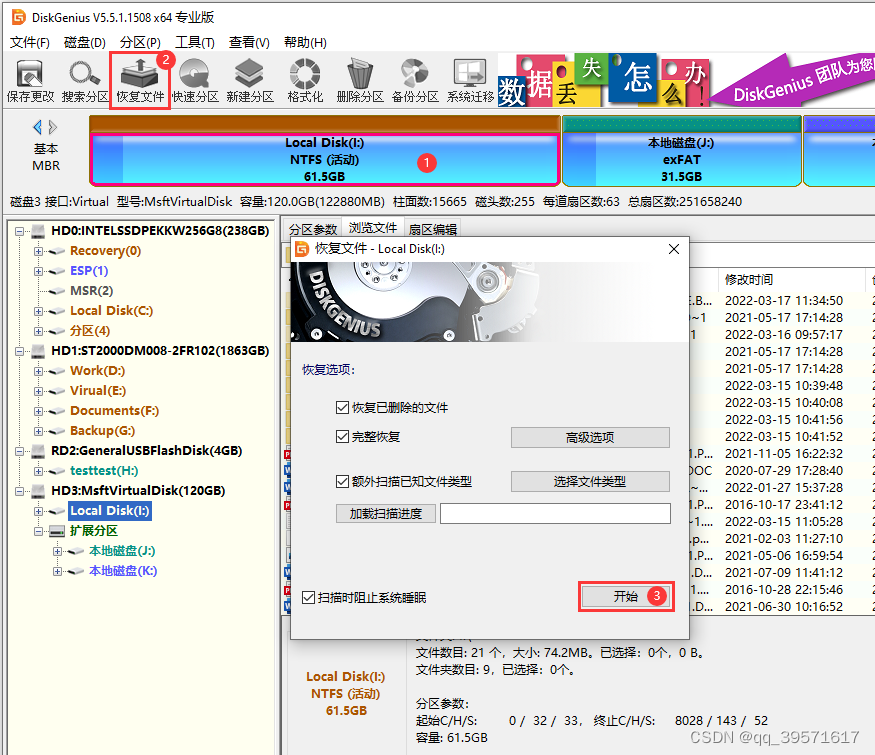Select 本地磁盘(J:) exFAT partition bar
This screenshot has height=755, width=875.
pos(681,160)
